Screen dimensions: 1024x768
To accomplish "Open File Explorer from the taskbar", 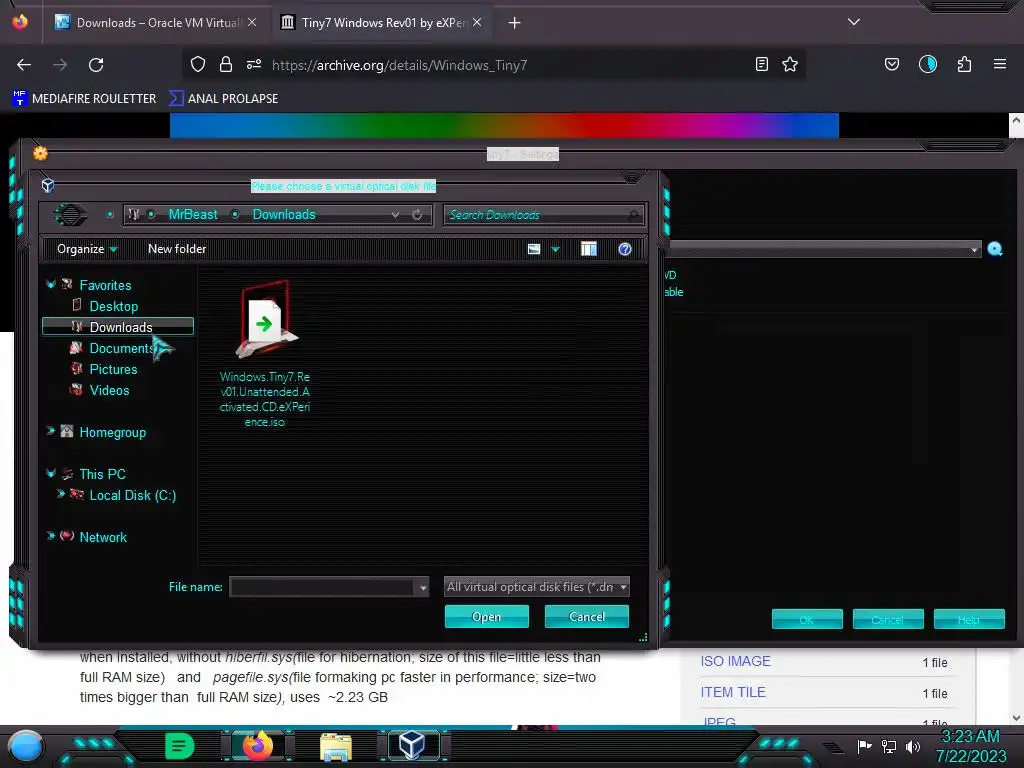I will (x=336, y=746).
